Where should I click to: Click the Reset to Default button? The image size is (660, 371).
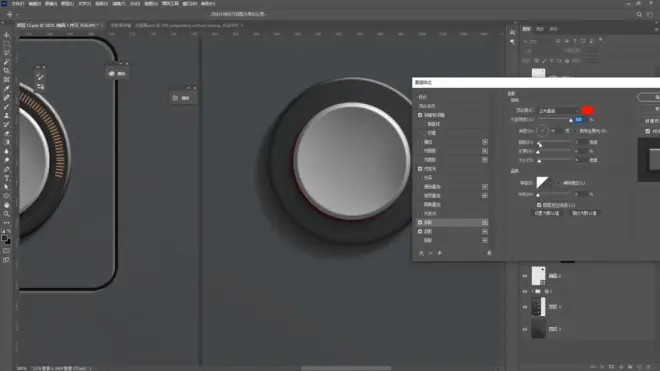584,214
